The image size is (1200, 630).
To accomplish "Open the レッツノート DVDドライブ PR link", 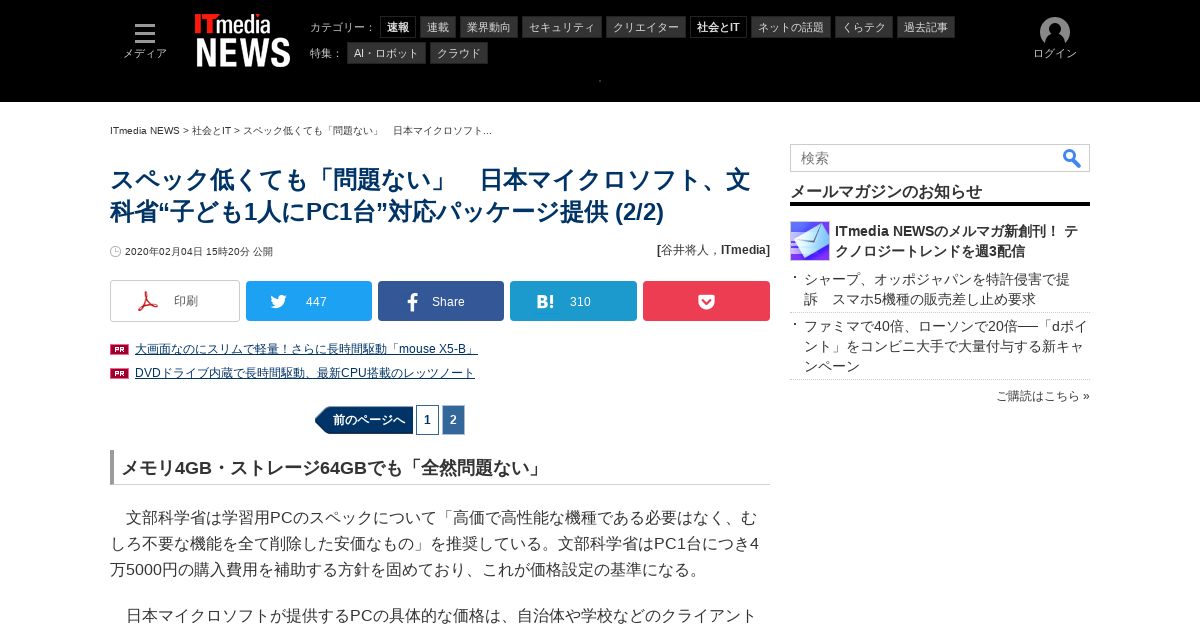I will coord(305,373).
